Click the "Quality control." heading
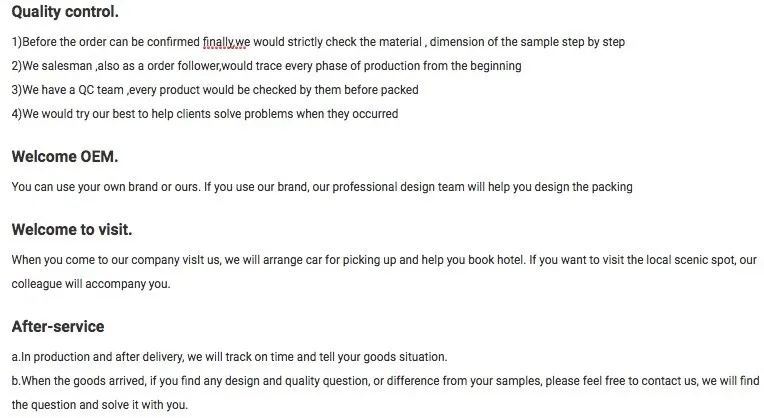The width and height of the screenshot is (764, 418). (x=64, y=12)
